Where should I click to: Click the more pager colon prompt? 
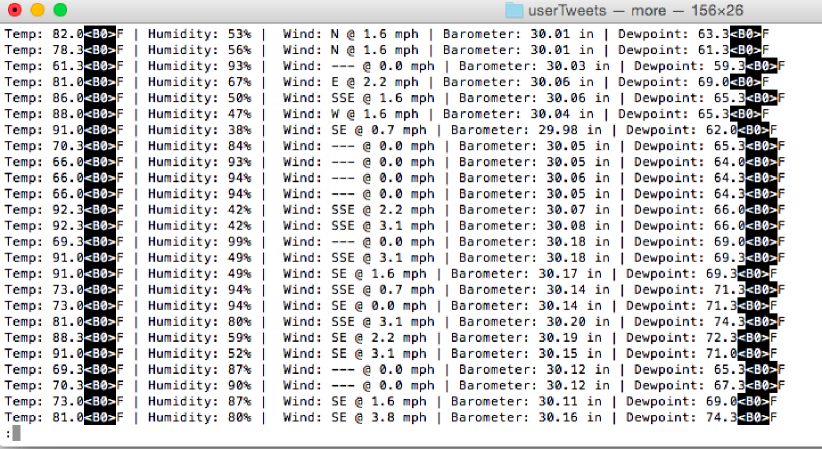[x=8, y=434]
